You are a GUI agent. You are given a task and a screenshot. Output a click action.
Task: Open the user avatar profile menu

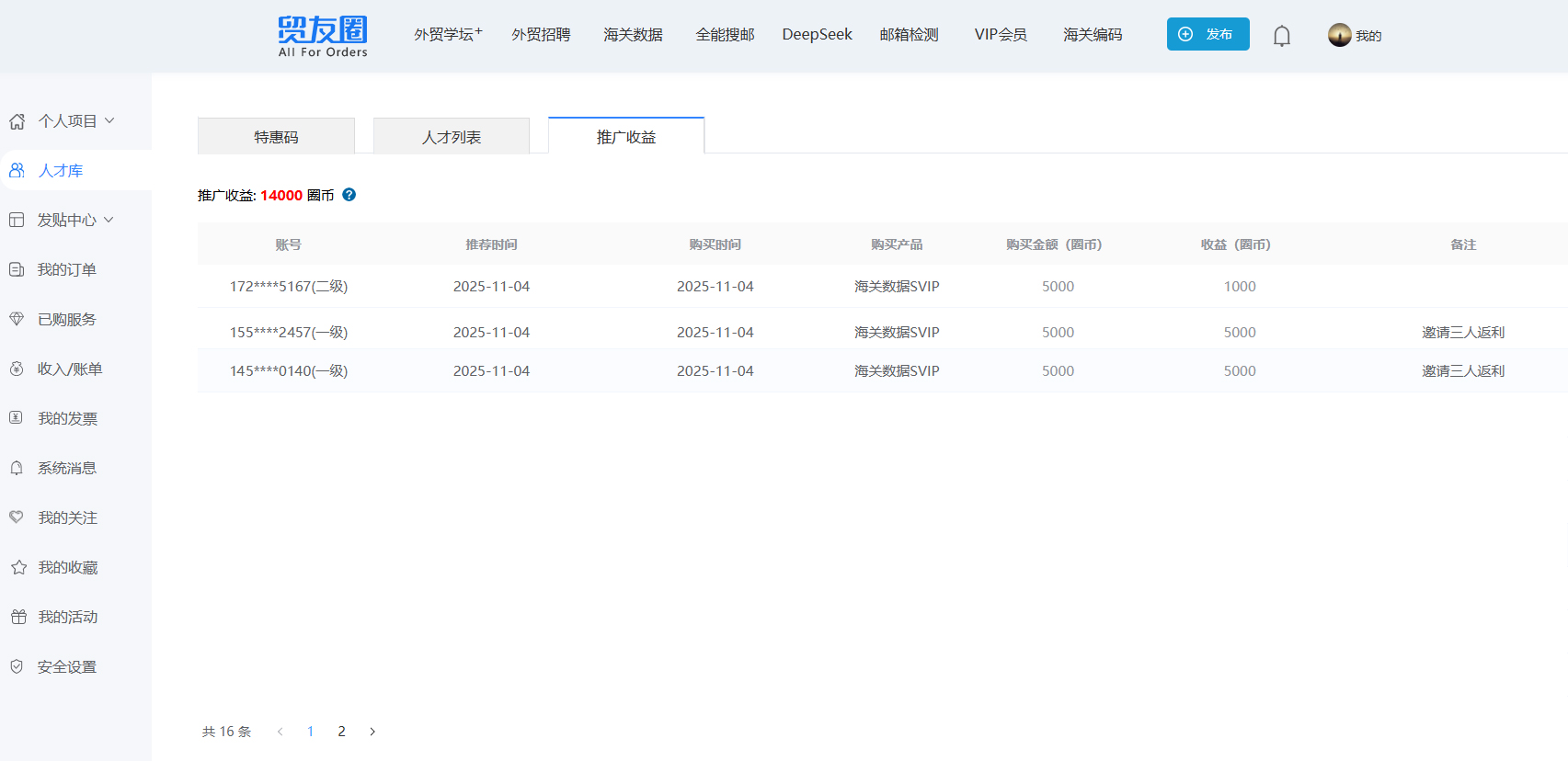pos(1340,35)
